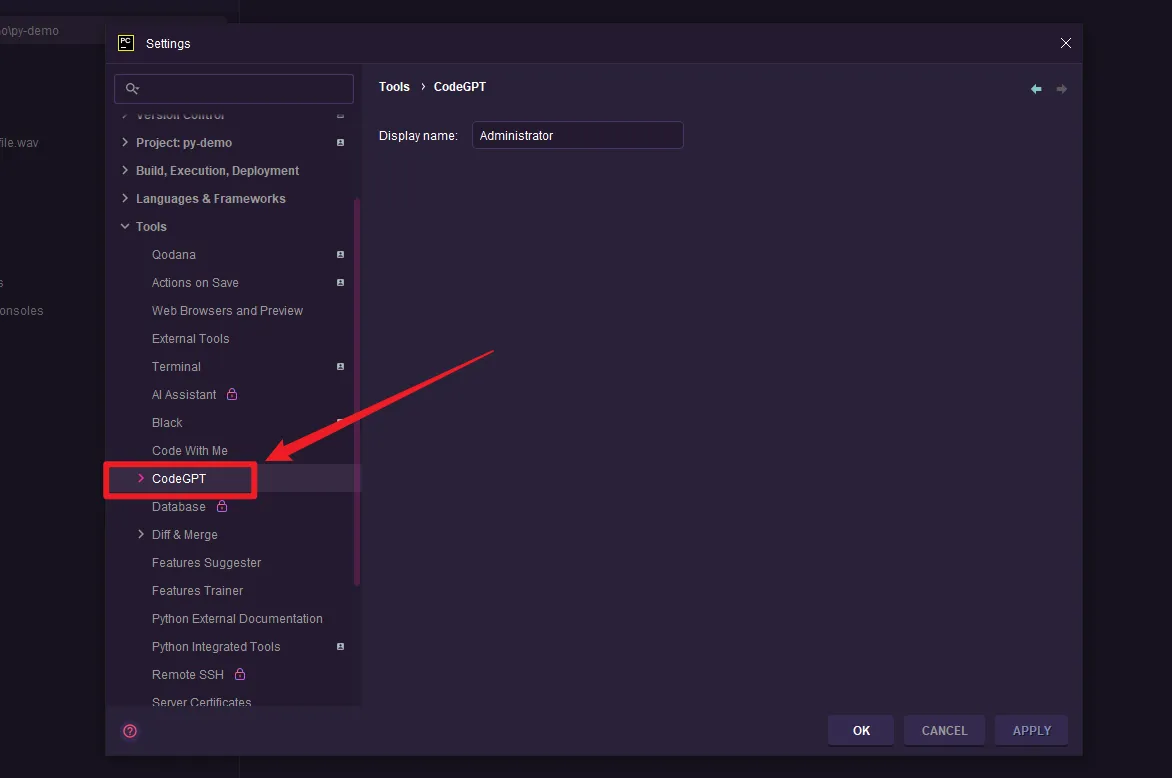Click the help question mark icon
This screenshot has height=778, width=1172.
click(x=130, y=731)
